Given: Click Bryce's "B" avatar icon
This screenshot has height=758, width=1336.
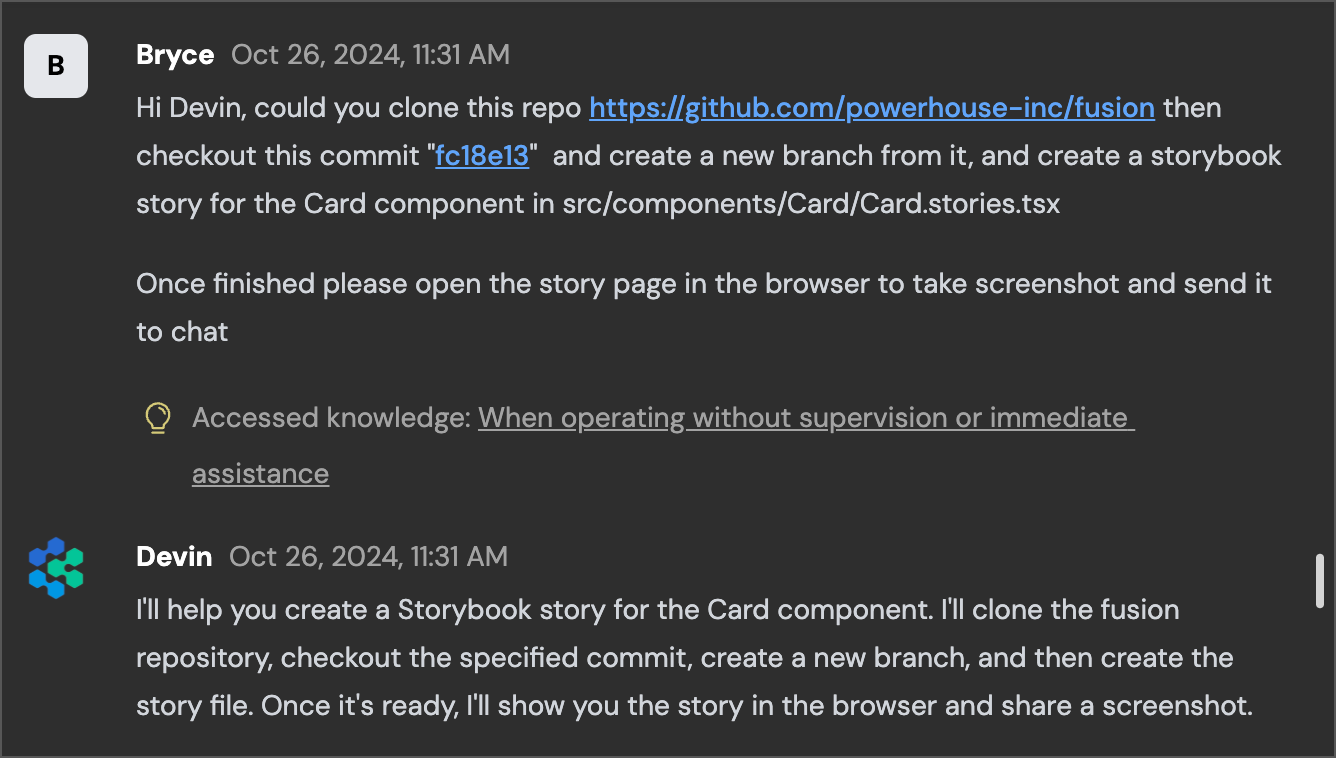Looking at the screenshot, I should [x=56, y=66].
